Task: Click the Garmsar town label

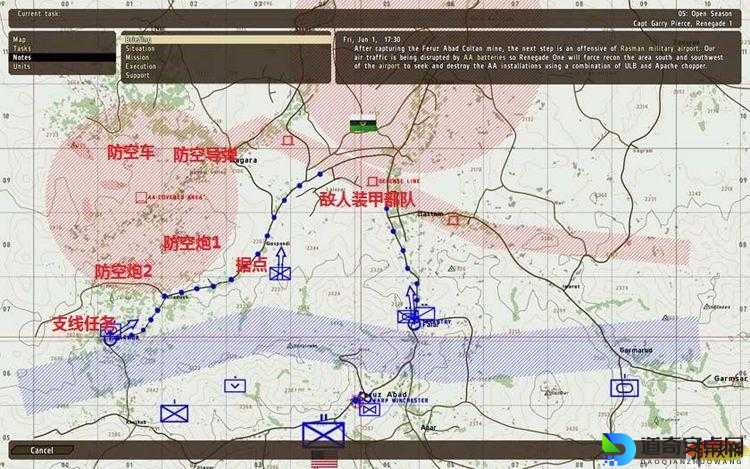Action: coord(730,378)
